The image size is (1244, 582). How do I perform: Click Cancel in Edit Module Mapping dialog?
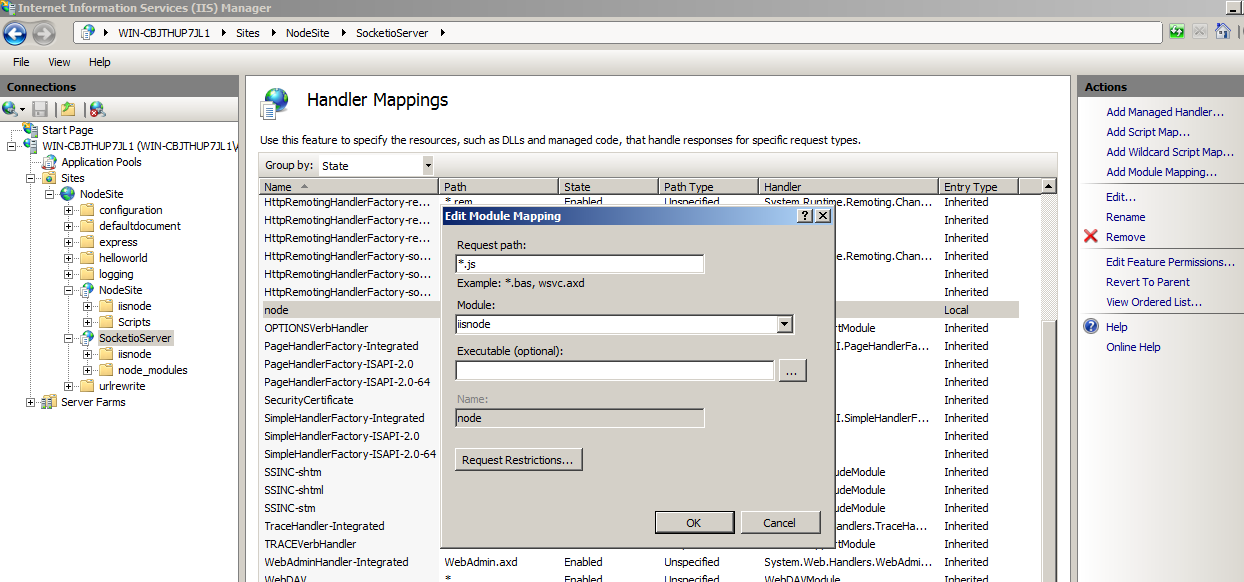coord(780,522)
